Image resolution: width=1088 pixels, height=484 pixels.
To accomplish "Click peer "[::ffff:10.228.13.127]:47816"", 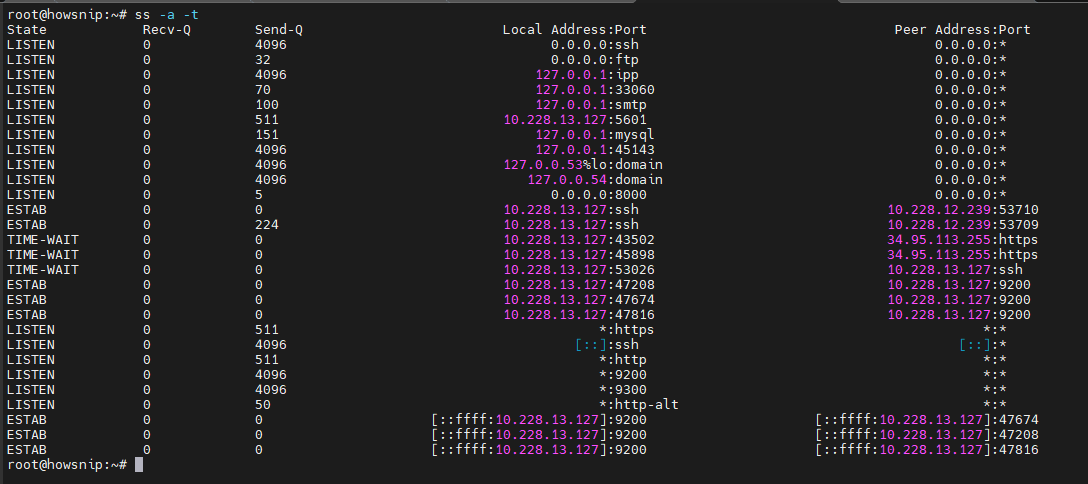I will point(927,449).
